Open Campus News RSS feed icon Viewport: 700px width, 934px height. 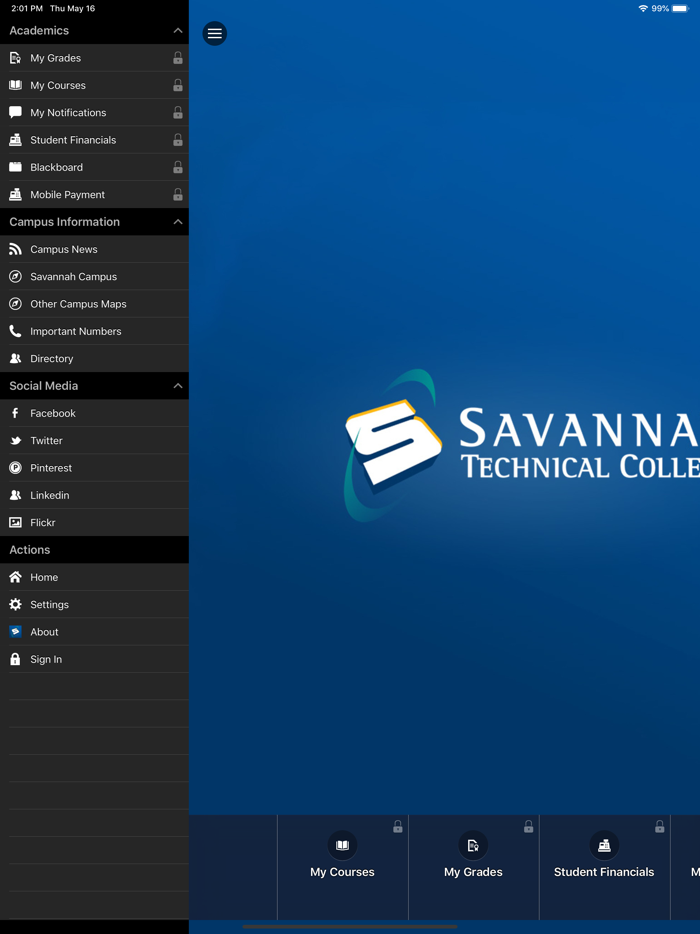[15, 249]
